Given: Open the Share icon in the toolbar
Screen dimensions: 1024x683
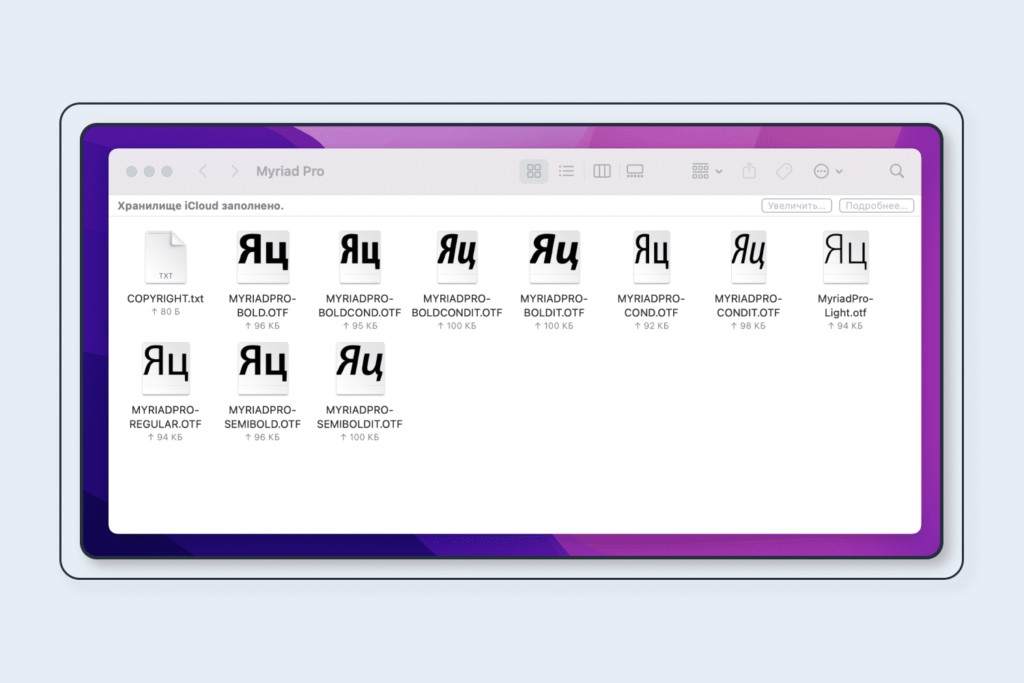Looking at the screenshot, I should (749, 171).
